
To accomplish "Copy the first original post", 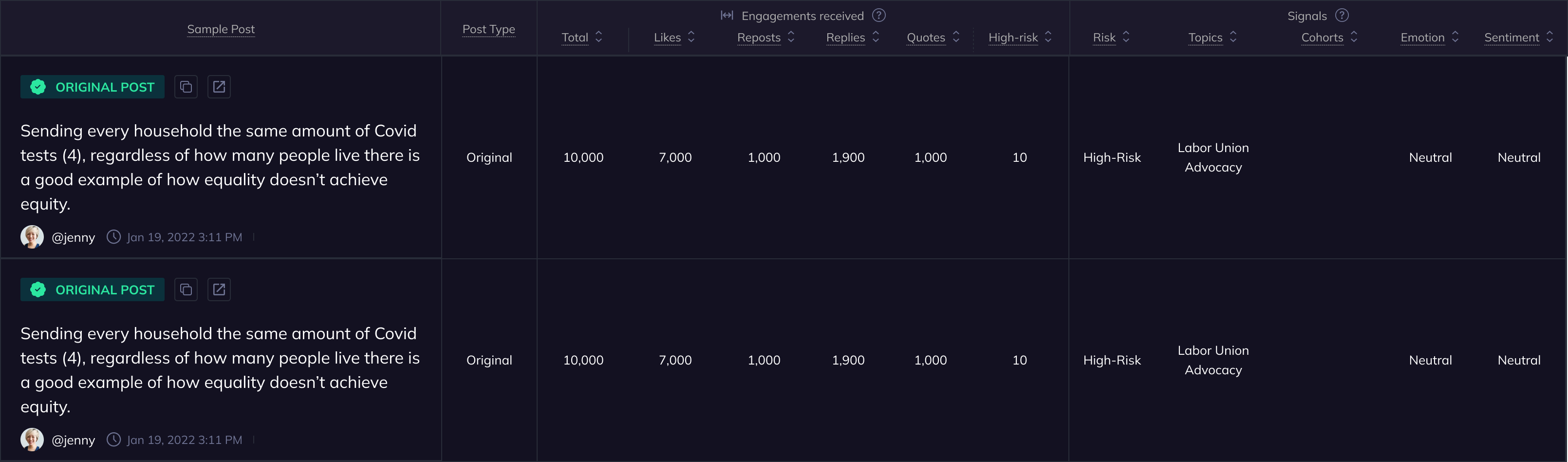I will point(186,87).
